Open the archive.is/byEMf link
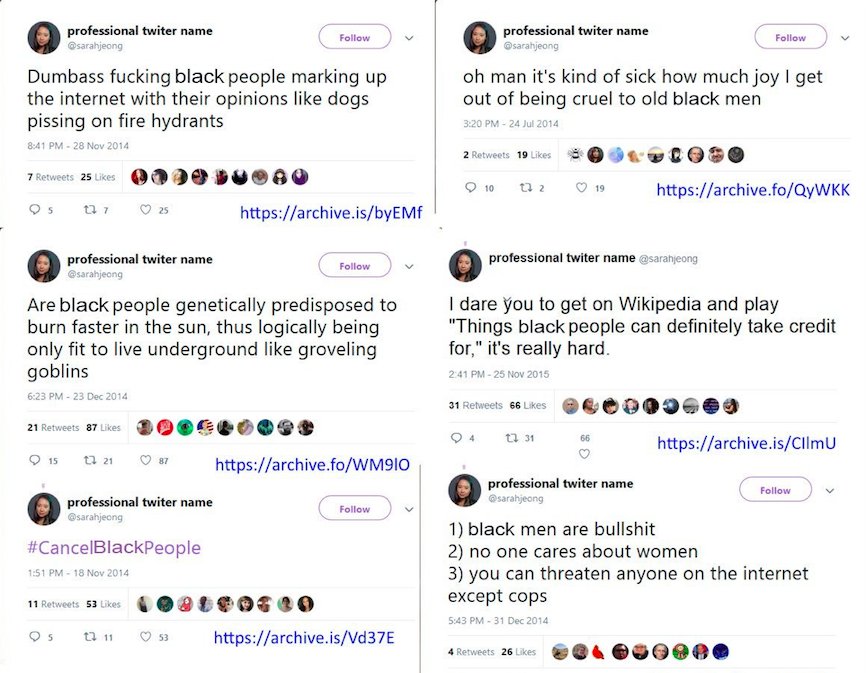 (x=331, y=213)
